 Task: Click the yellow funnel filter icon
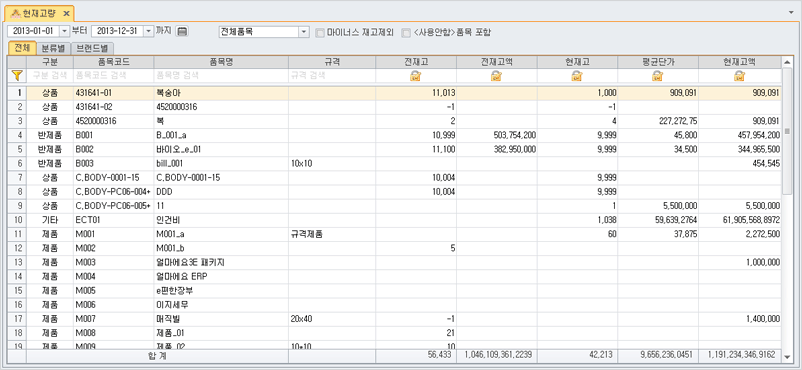(x=17, y=76)
